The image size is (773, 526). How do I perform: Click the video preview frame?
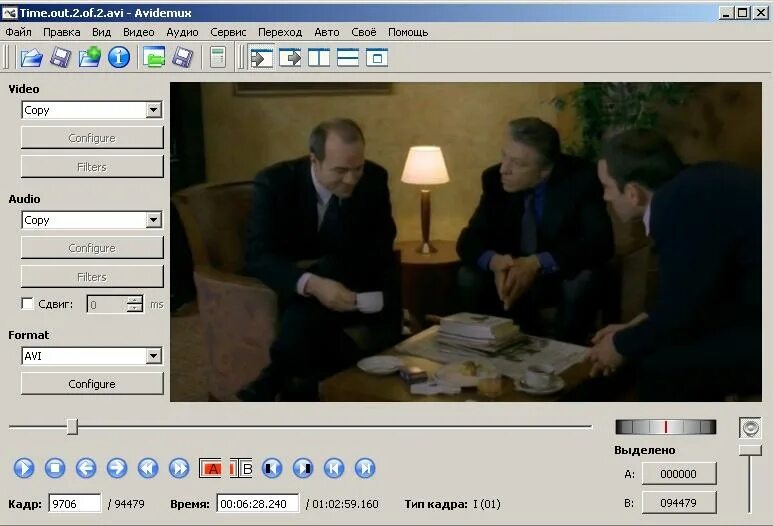pos(466,242)
